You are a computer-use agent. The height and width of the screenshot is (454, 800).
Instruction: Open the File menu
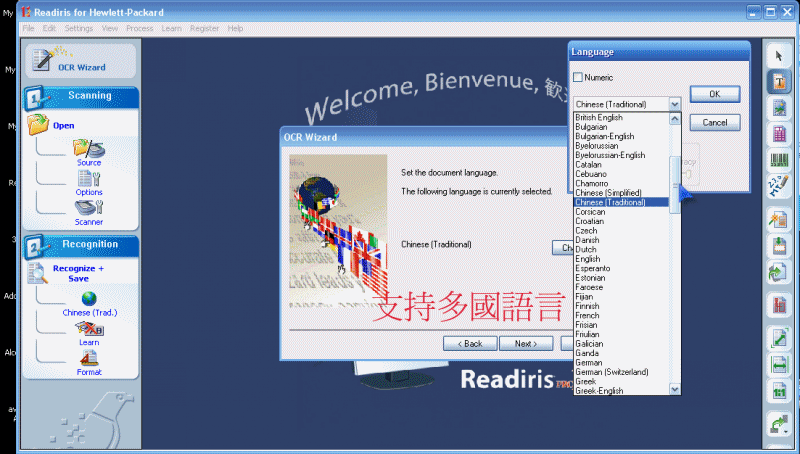click(29, 29)
